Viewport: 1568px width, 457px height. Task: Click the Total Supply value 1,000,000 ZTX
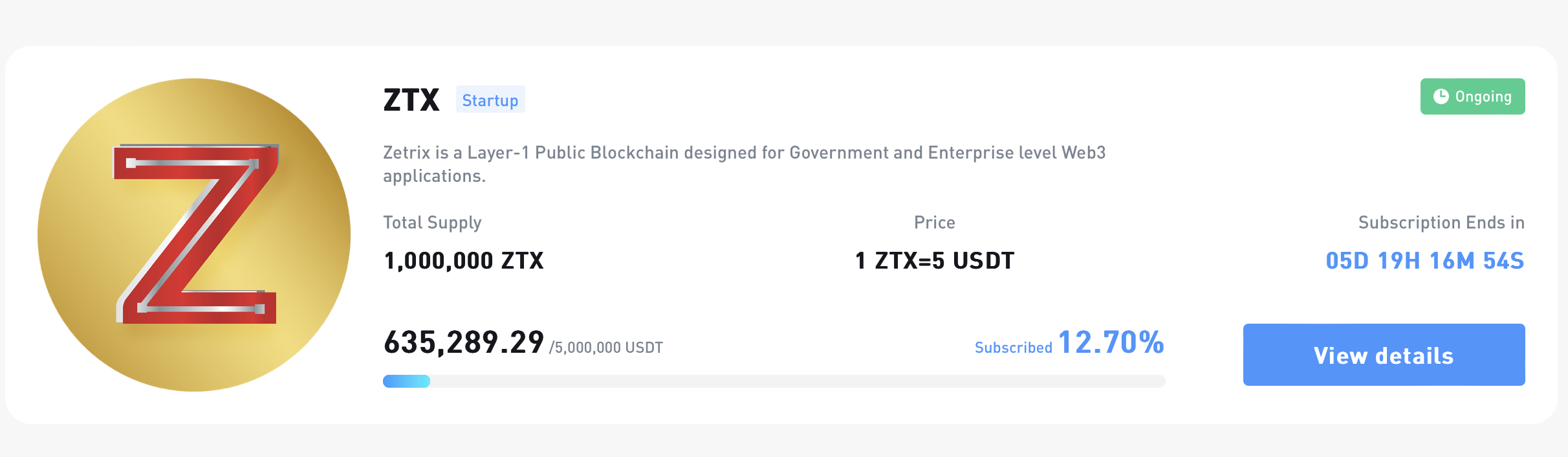coord(463,260)
